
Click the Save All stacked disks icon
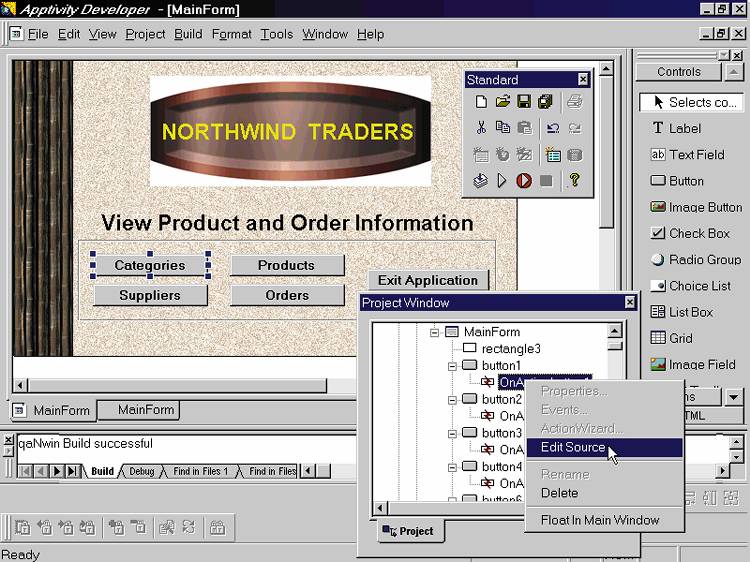point(545,101)
